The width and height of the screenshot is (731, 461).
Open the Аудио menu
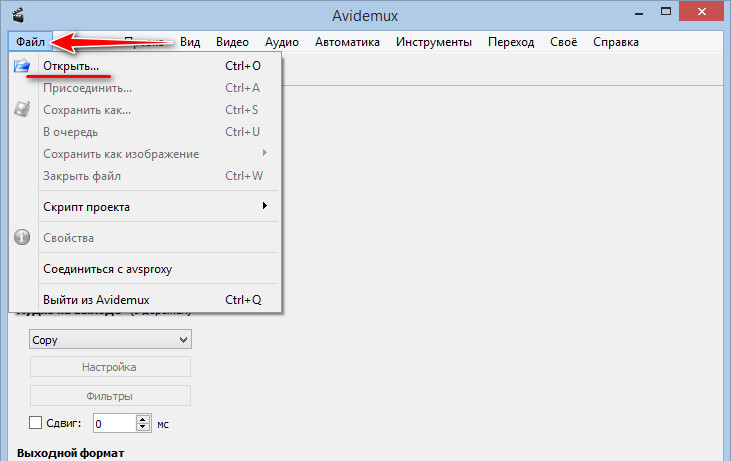(x=282, y=42)
